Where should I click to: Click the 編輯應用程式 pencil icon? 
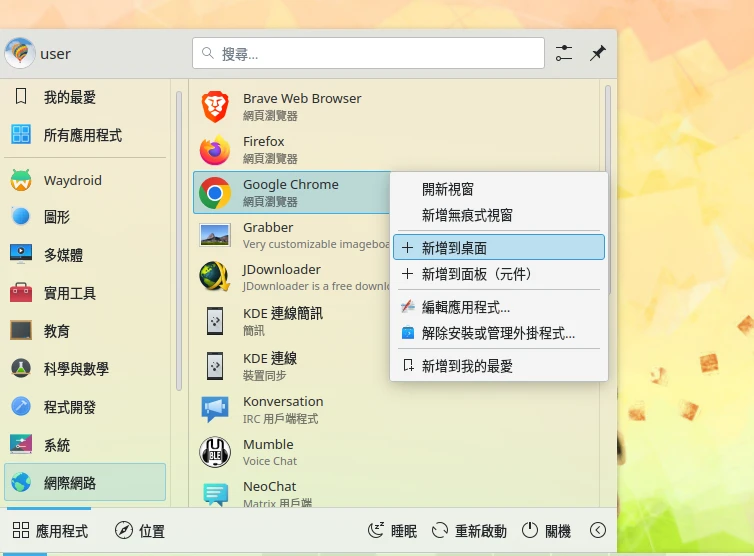click(x=408, y=306)
